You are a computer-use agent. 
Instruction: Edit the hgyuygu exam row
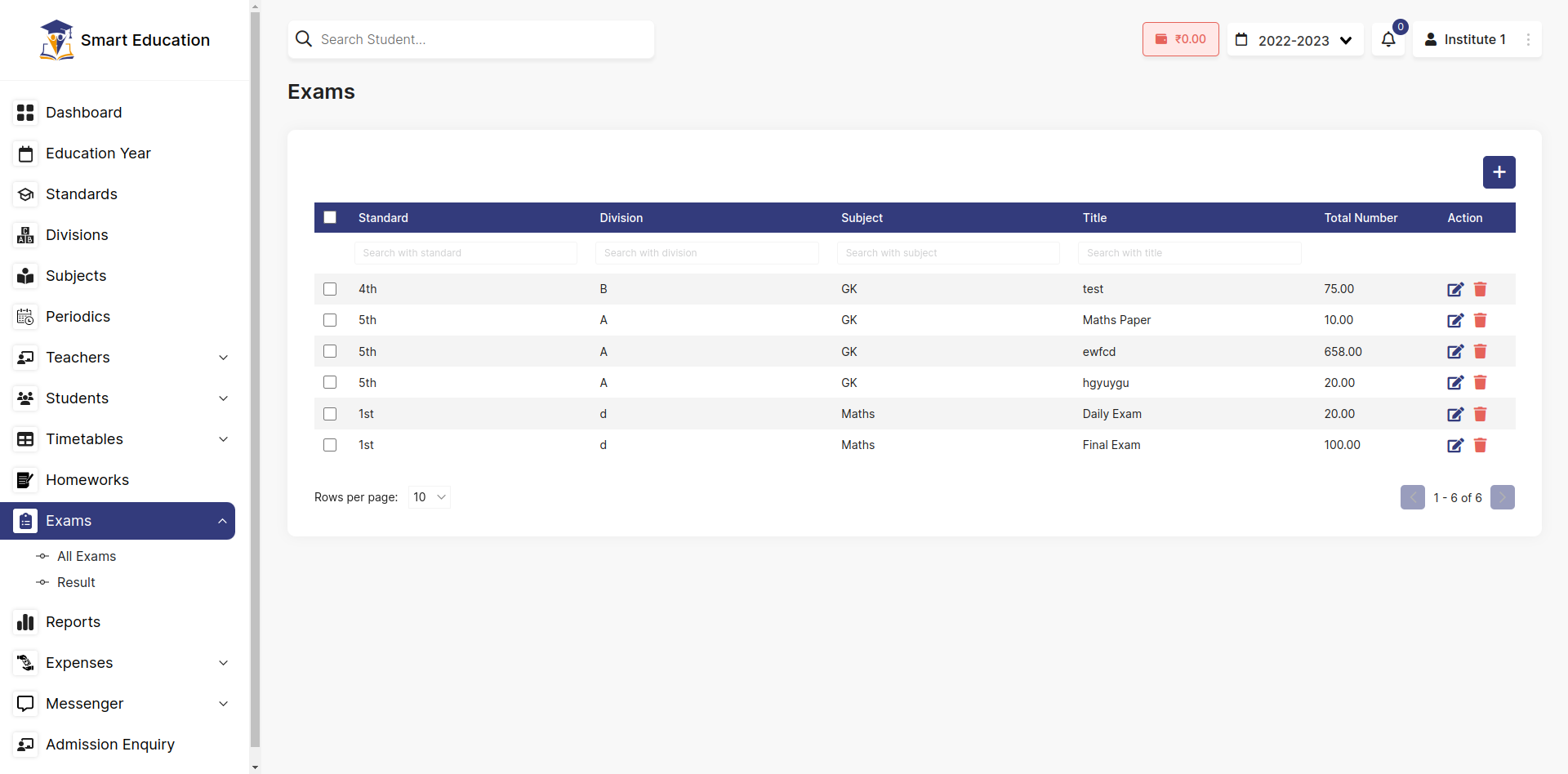[x=1455, y=383]
